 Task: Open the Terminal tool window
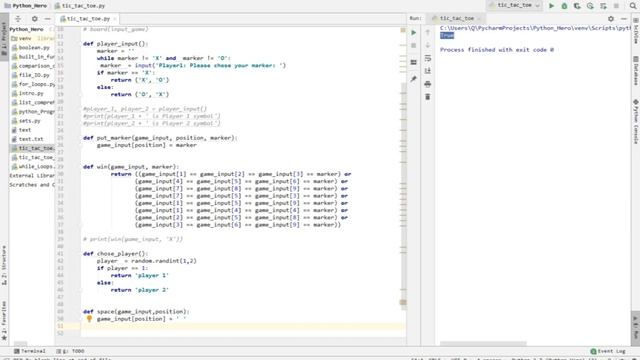[29, 351]
